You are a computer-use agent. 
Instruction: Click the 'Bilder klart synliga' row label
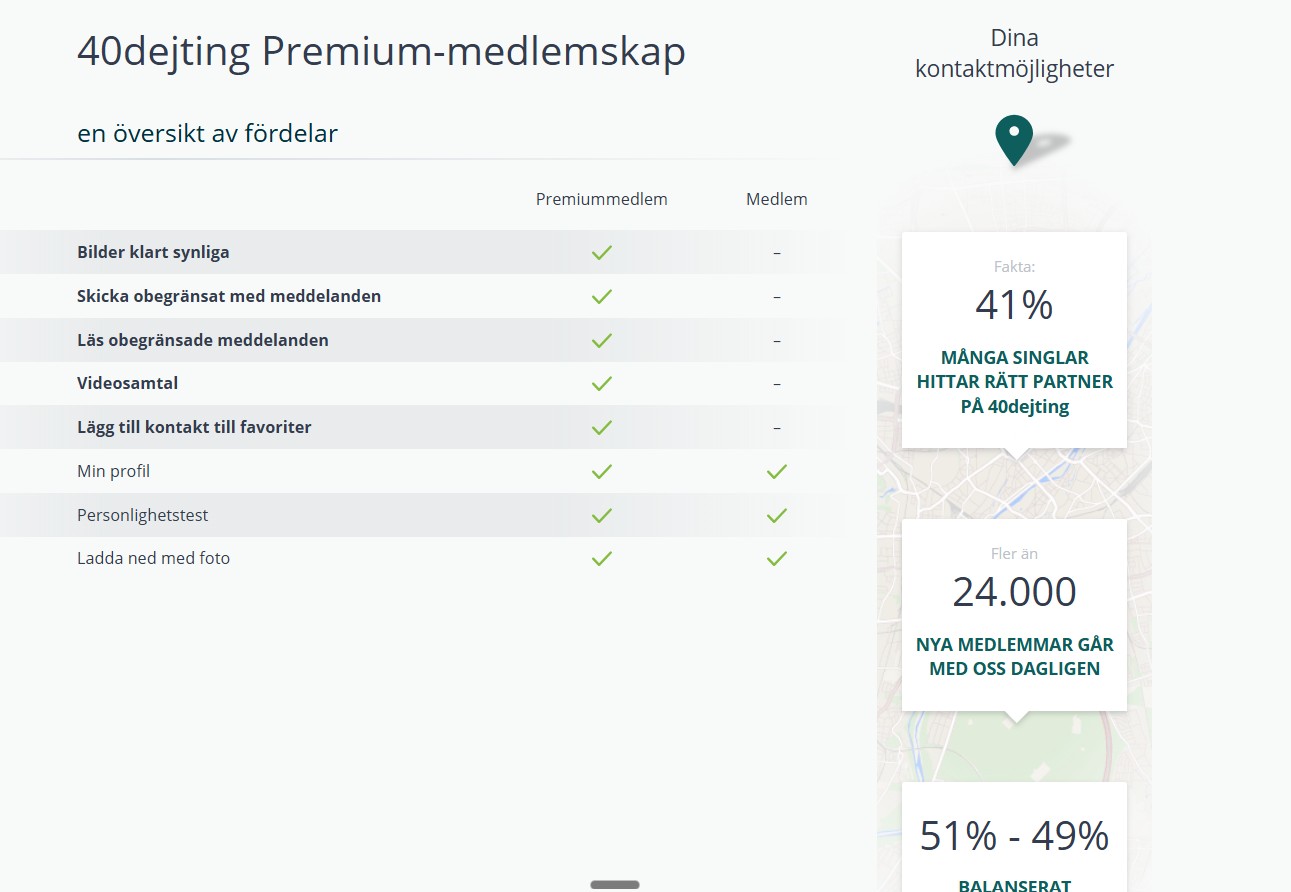[153, 252]
